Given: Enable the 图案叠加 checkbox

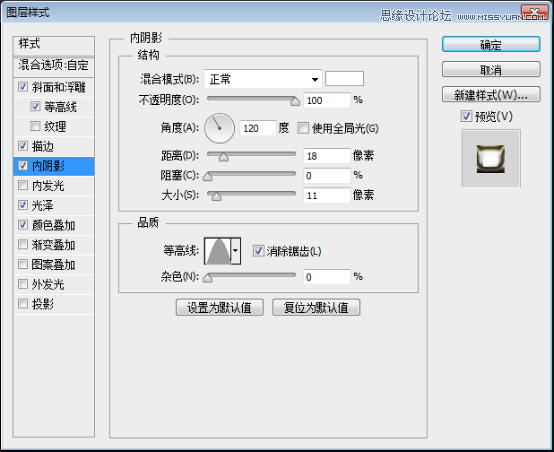Looking at the screenshot, I should point(23,264).
